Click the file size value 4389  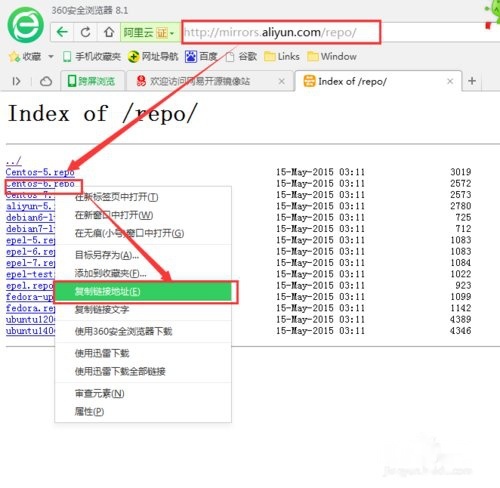coord(461,319)
